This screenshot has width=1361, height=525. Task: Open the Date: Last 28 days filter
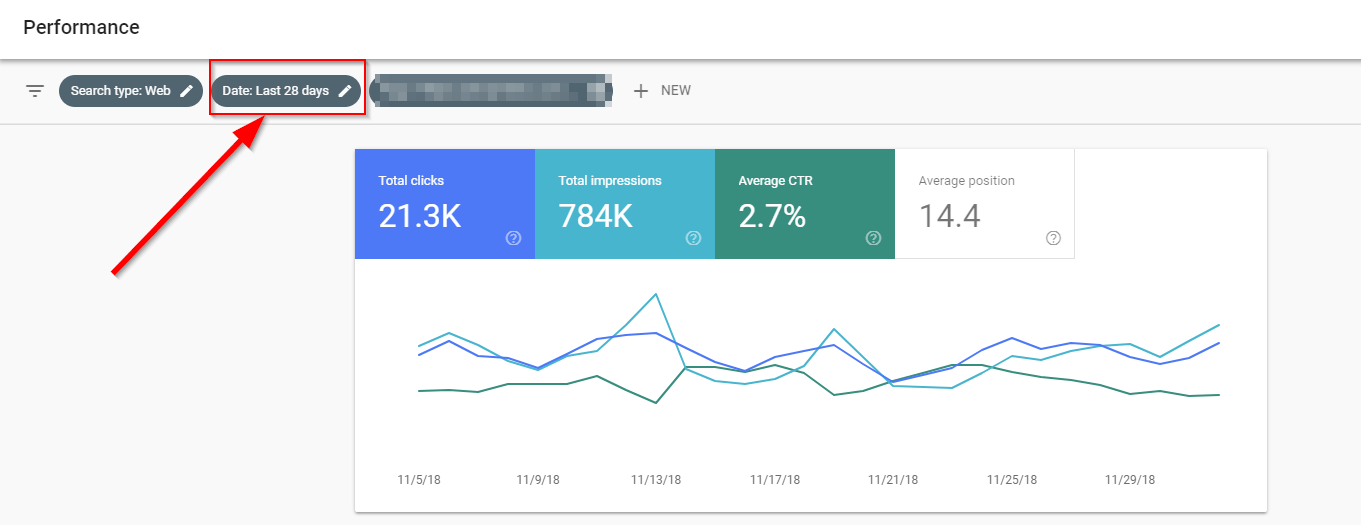click(x=275, y=91)
